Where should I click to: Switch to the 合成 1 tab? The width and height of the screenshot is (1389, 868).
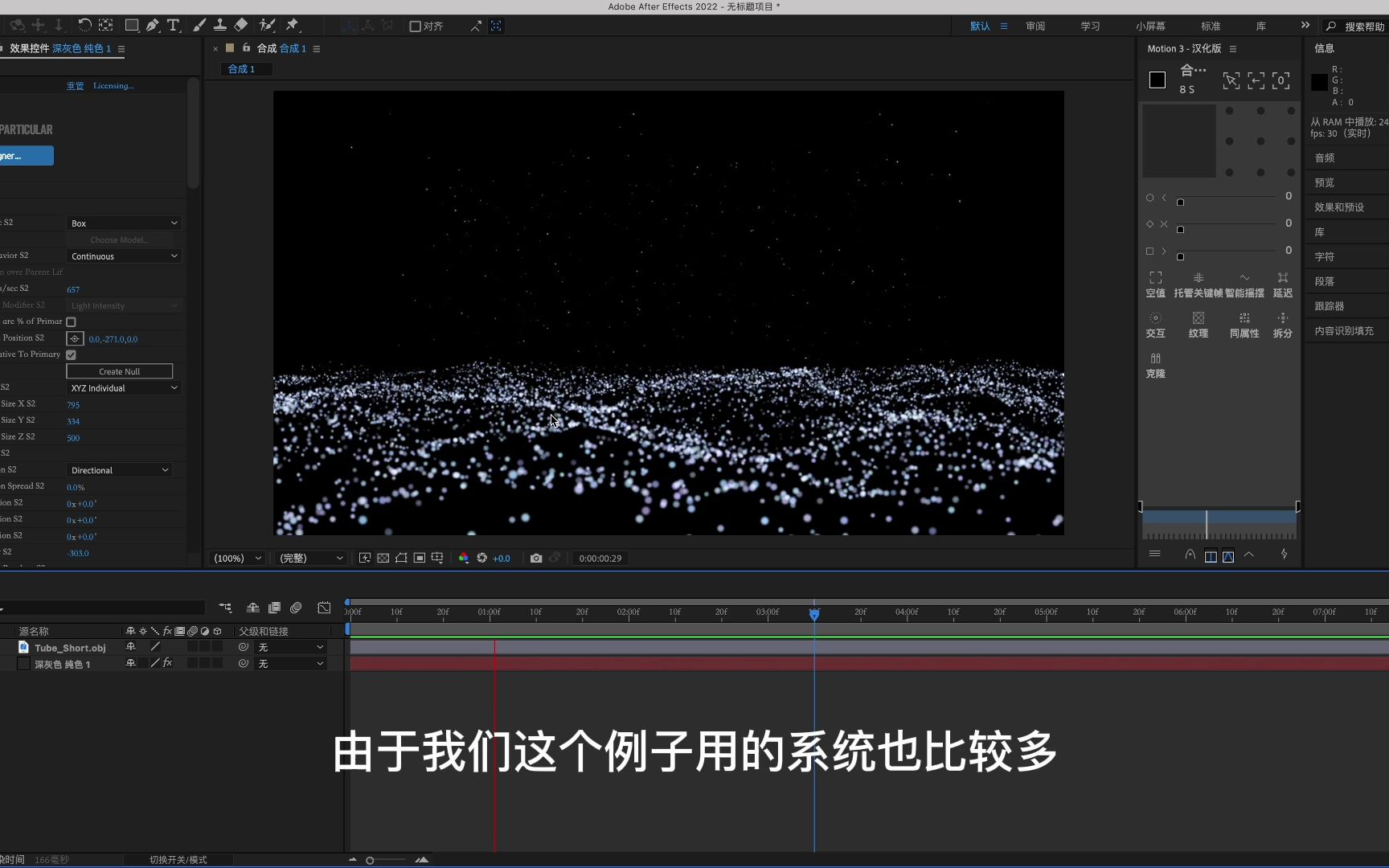coord(244,68)
